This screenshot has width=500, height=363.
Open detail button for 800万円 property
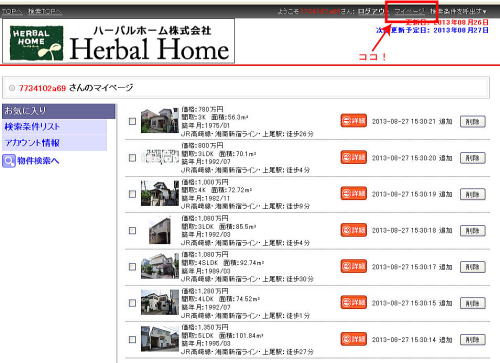coord(354,157)
